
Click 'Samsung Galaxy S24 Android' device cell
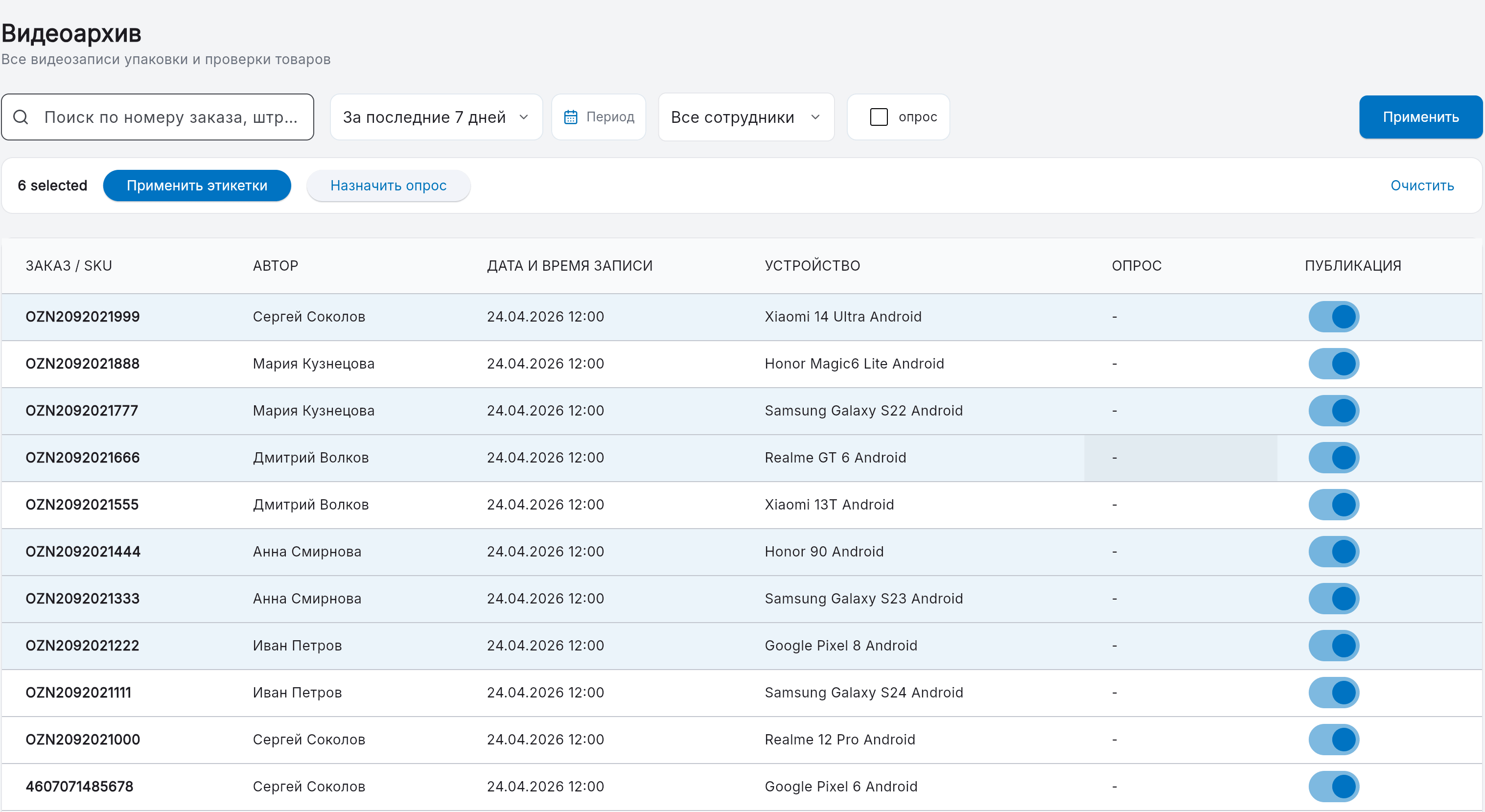point(863,693)
